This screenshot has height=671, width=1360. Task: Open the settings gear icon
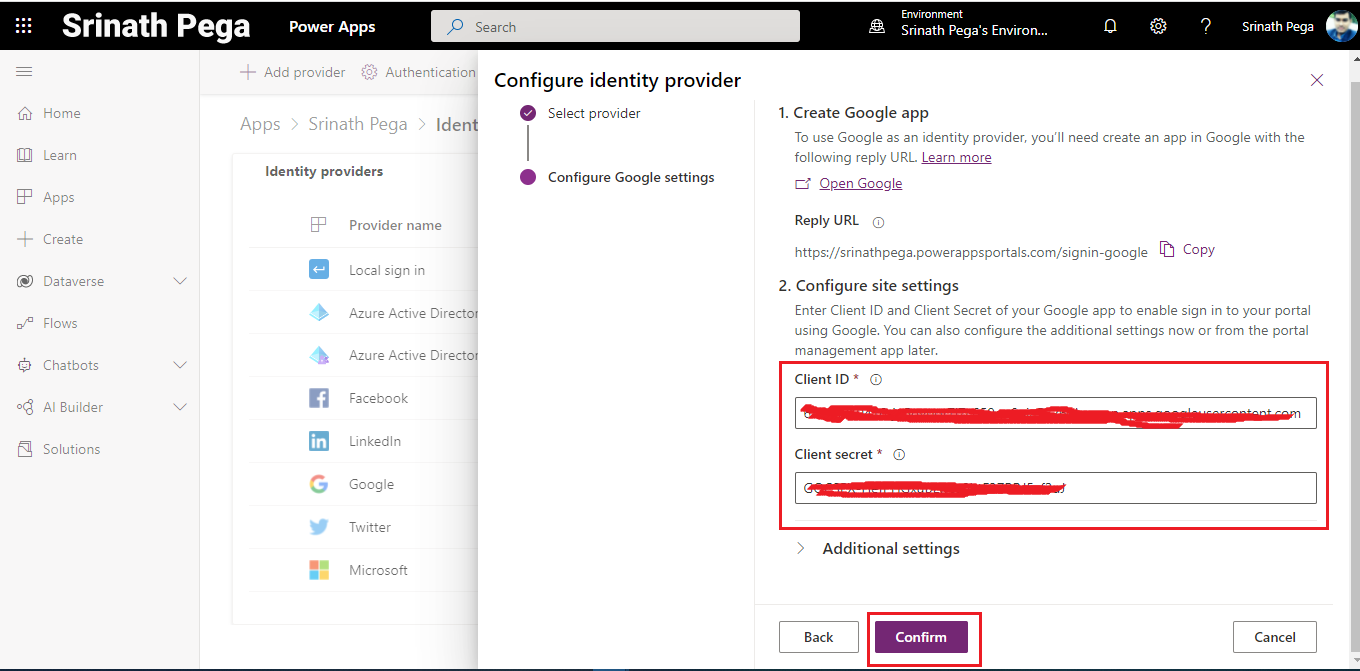click(x=1158, y=27)
